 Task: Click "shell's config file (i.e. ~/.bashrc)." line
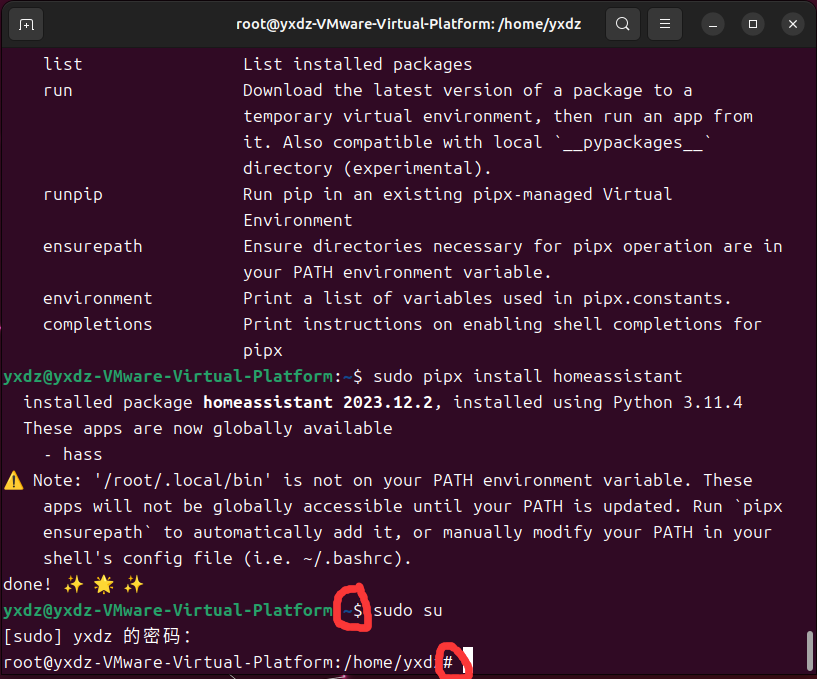[x=227, y=559]
